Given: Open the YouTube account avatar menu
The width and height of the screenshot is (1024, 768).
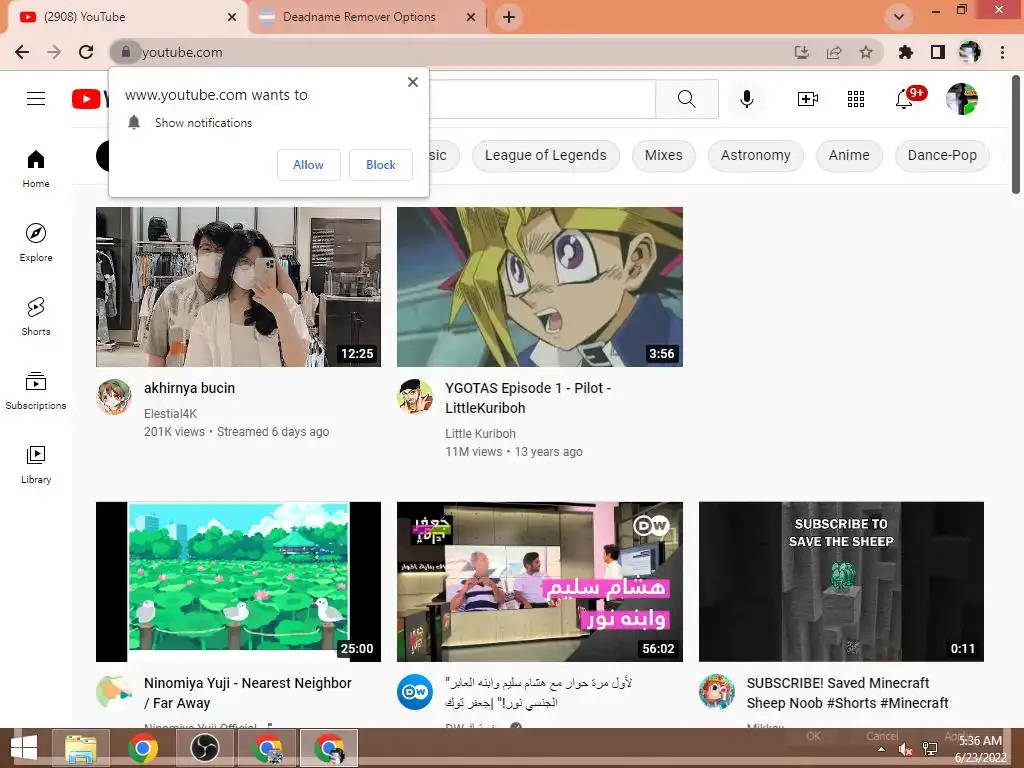Looking at the screenshot, I should (962, 99).
